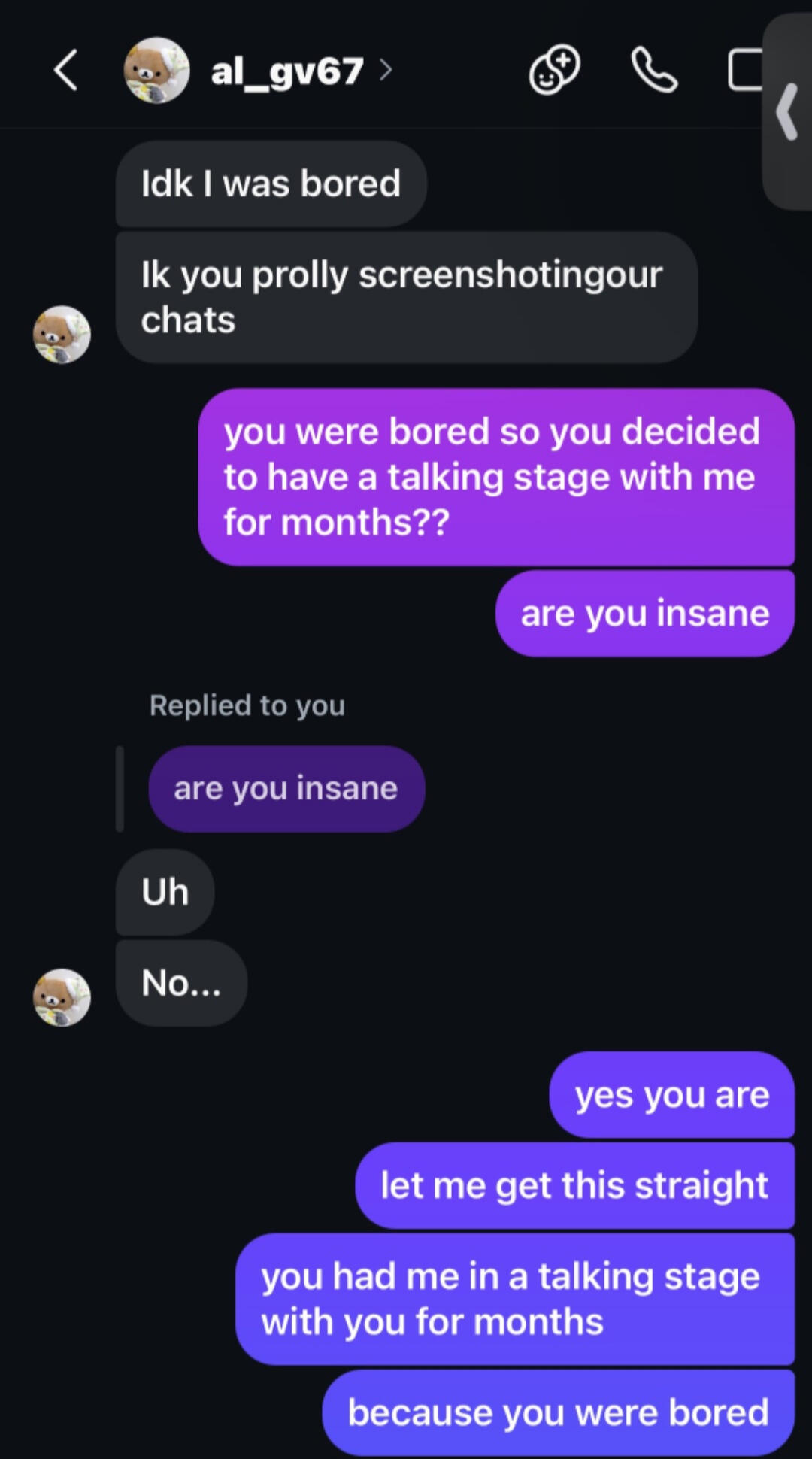The width and height of the screenshot is (812, 1459).
Task: Tap the "Ik you prolly screenshotingour chats" message
Action: click(406, 297)
